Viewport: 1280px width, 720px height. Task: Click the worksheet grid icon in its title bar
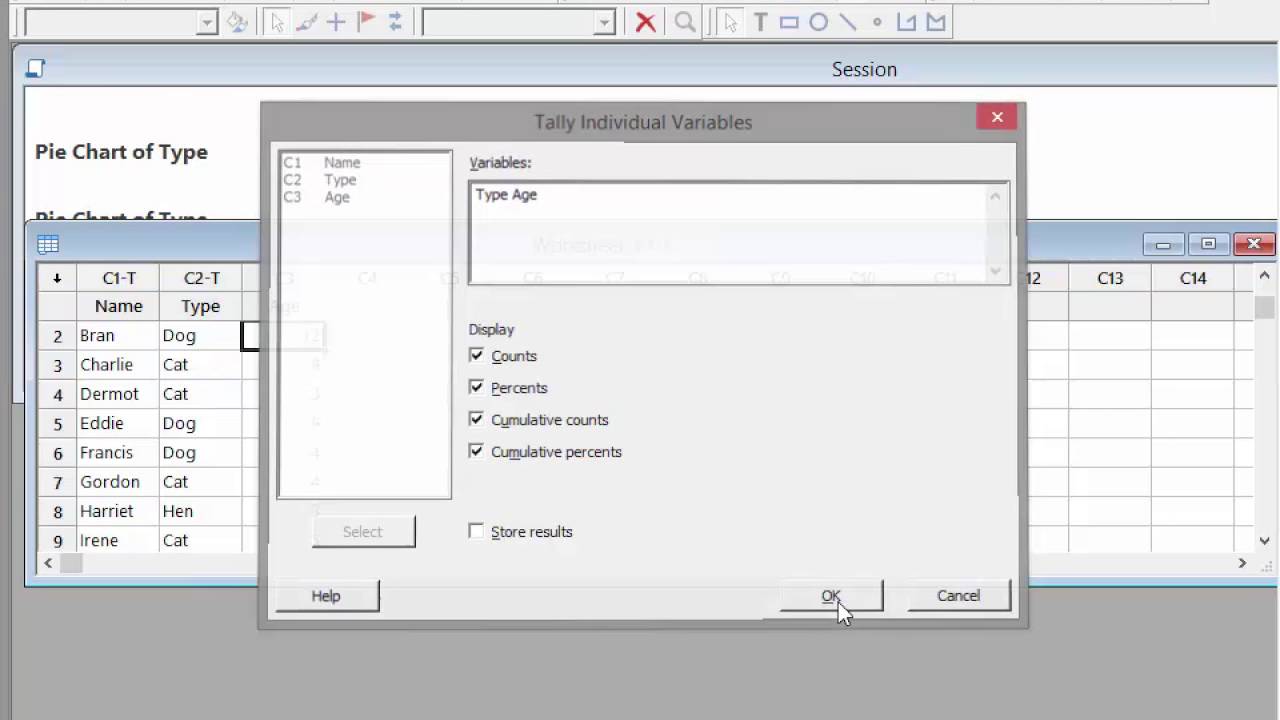click(48, 244)
